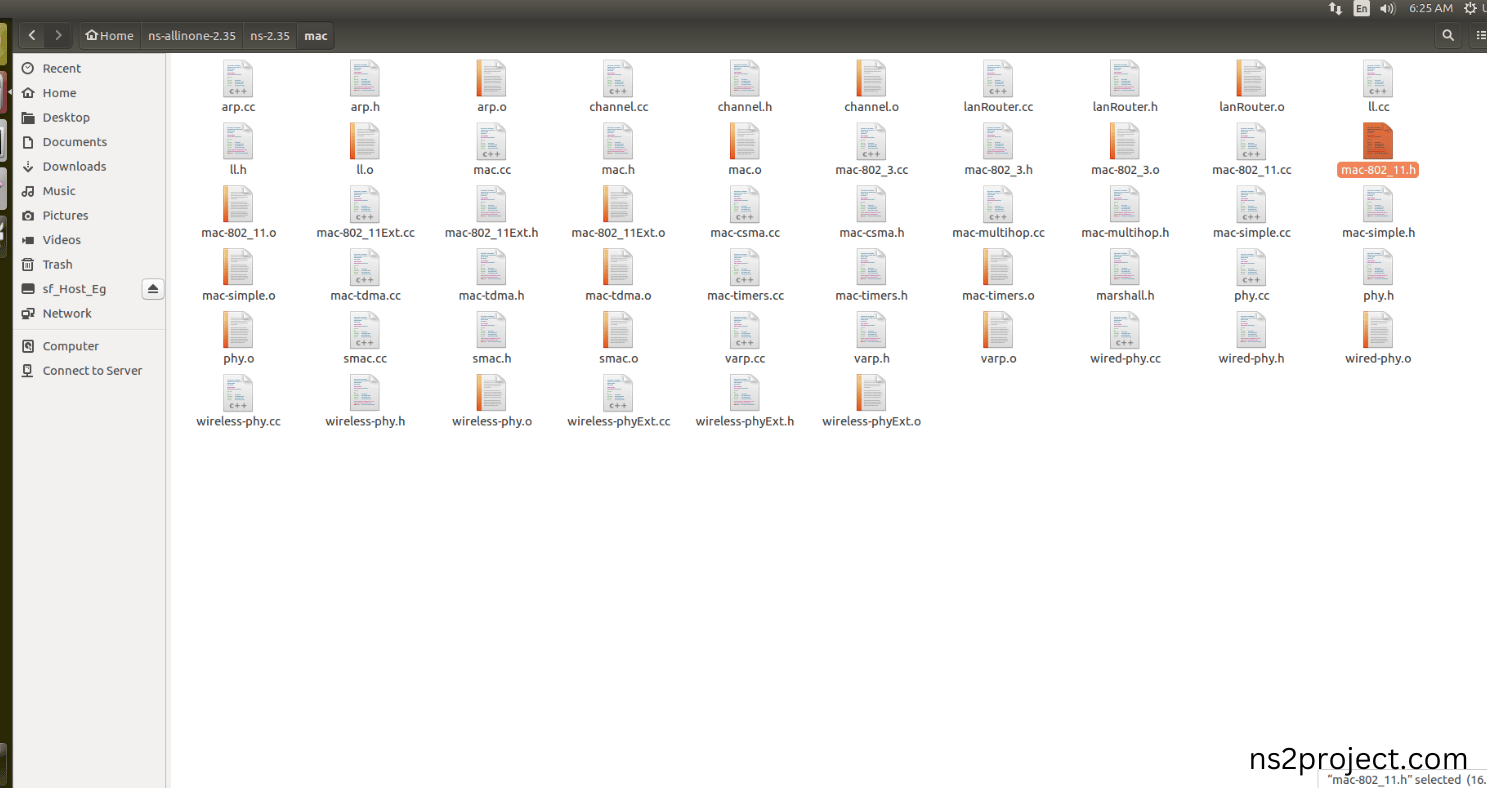Screen dimensions: 1487x788
Task: Select the mac.o file label
Action: coord(745,170)
